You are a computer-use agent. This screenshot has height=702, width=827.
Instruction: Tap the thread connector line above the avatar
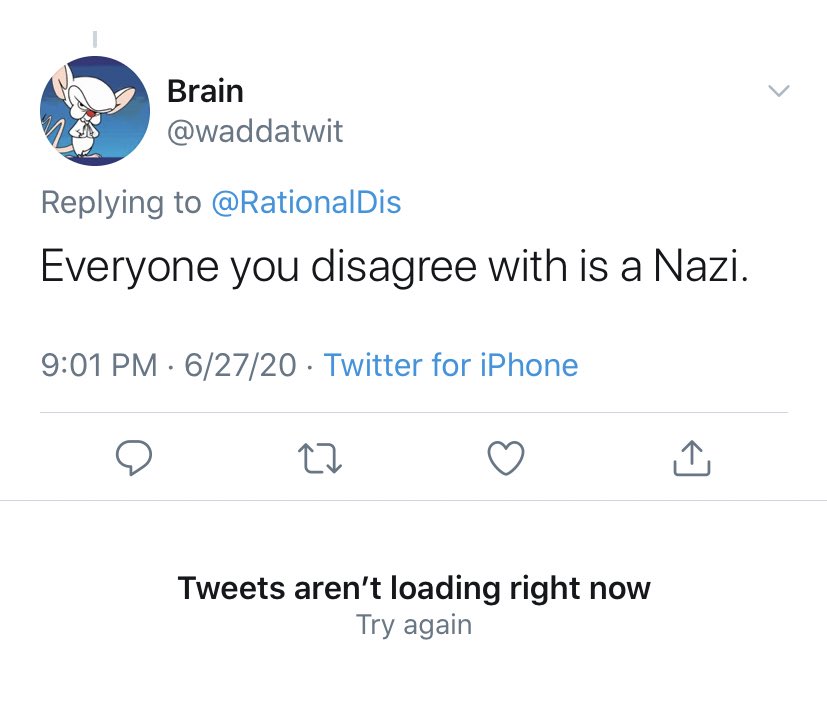[x=95, y=40]
